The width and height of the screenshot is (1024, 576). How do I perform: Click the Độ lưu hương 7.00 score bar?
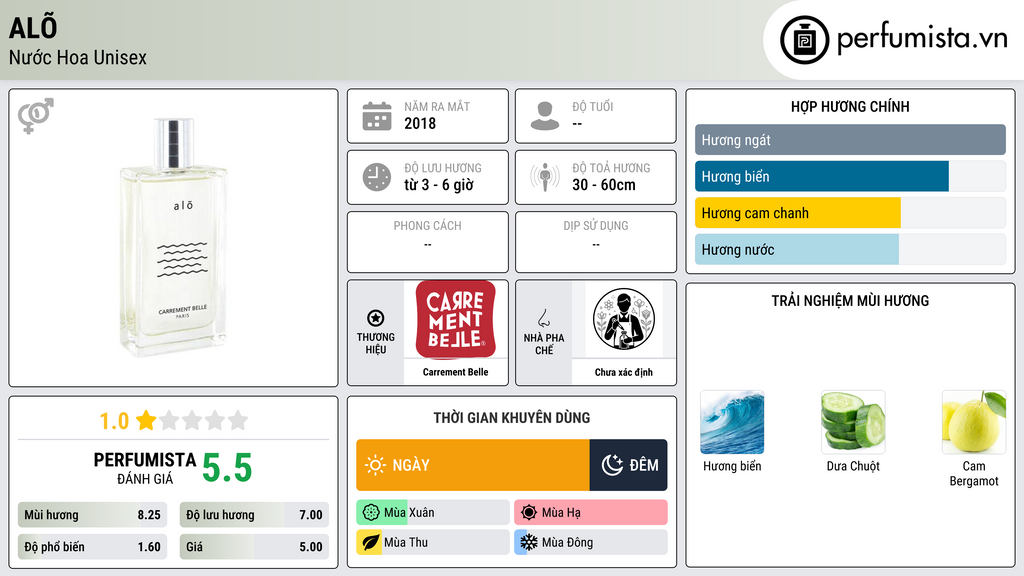point(254,515)
